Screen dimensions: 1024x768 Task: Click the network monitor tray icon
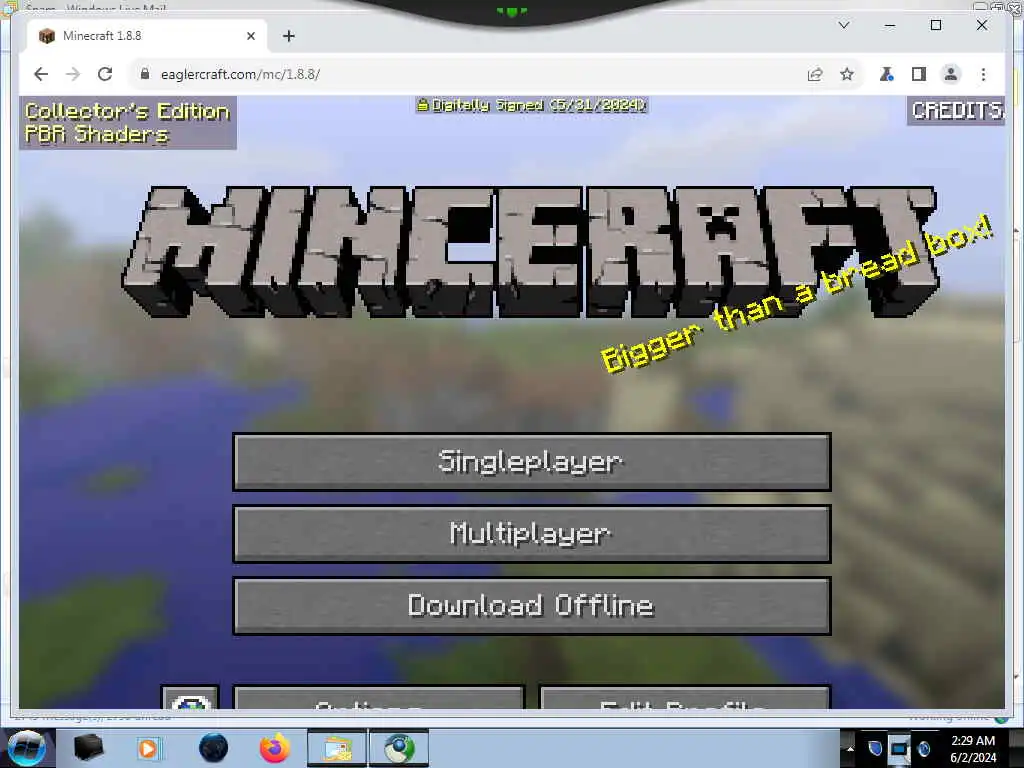[899, 749]
